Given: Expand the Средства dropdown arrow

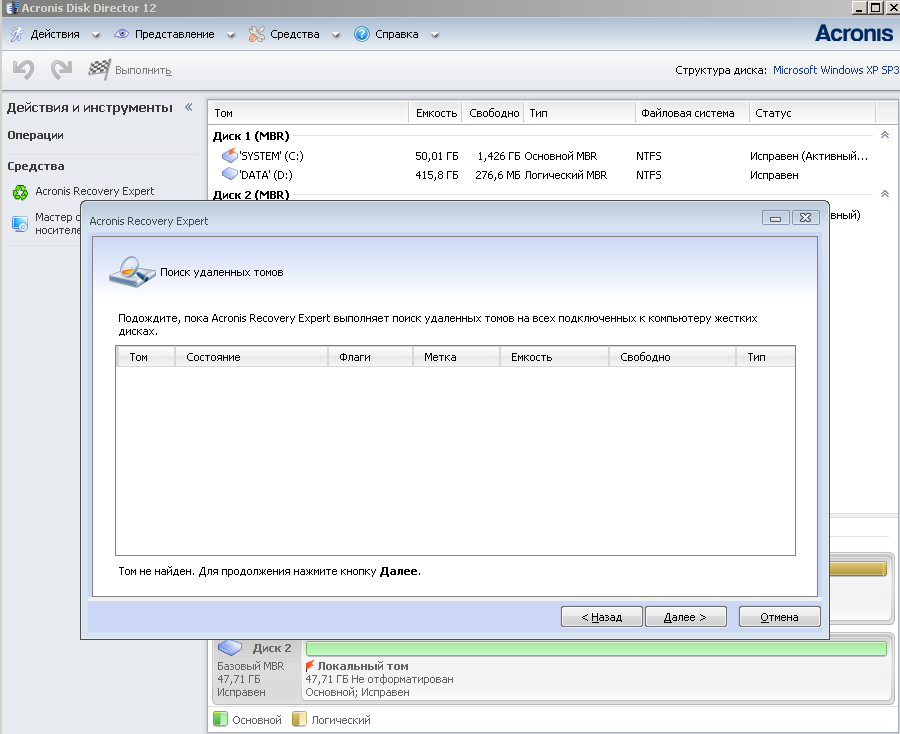Looking at the screenshot, I should pyautogui.click(x=336, y=35).
